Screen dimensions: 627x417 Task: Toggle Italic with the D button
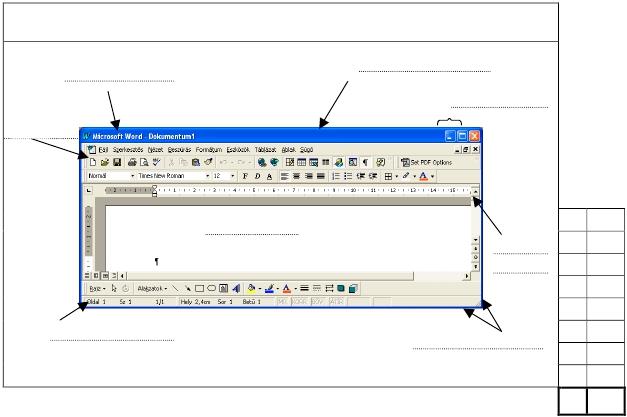257,176
